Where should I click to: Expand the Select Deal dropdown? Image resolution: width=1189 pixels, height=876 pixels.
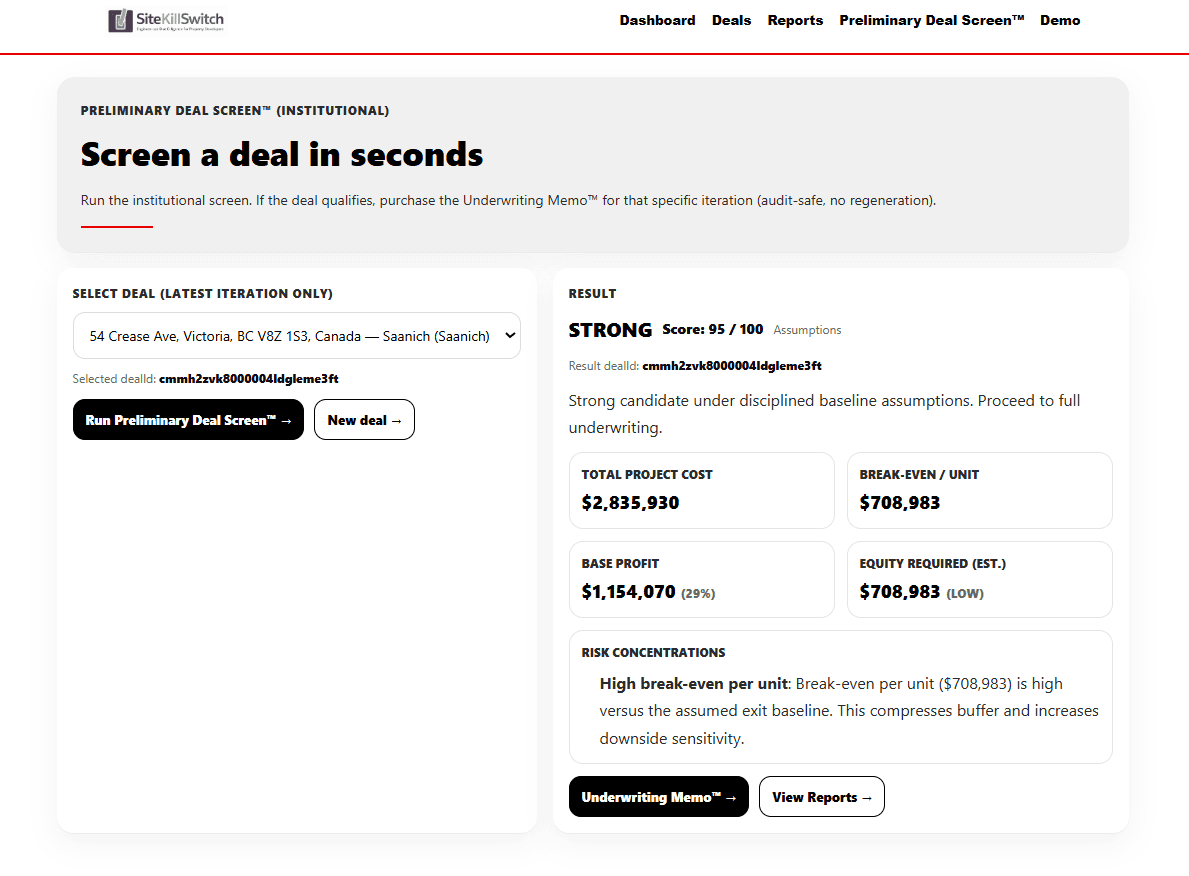(296, 336)
